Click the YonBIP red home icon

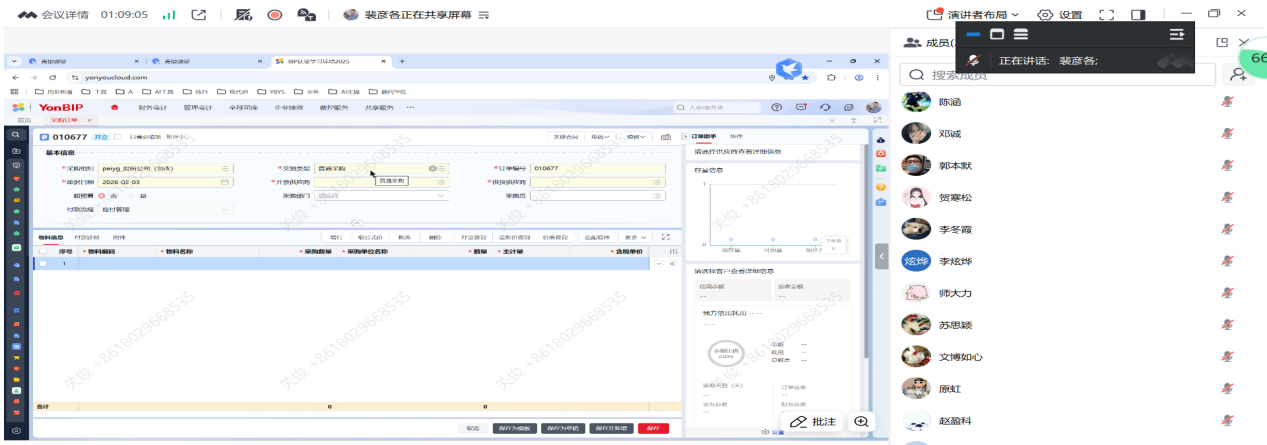tap(114, 107)
